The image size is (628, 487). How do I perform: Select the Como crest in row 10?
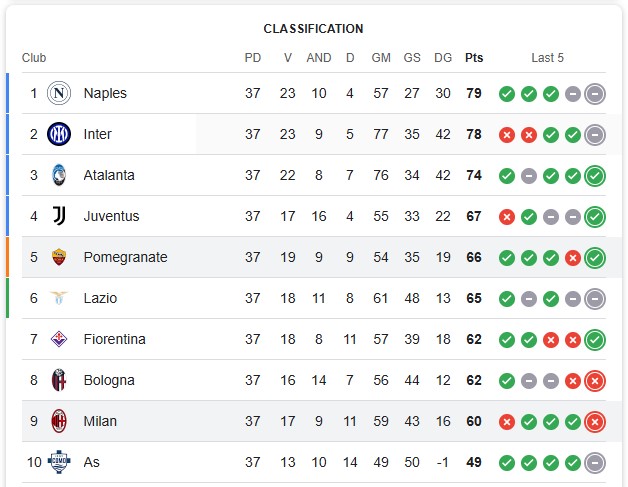[59, 462]
